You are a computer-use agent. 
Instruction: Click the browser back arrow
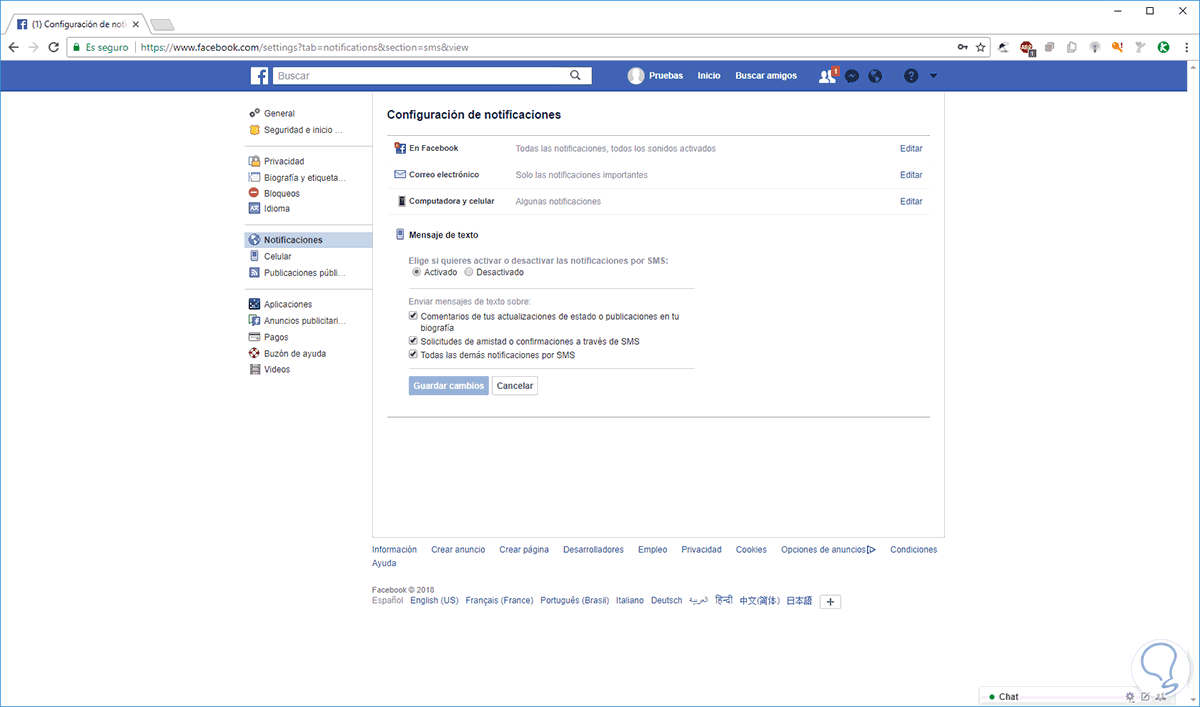point(14,47)
